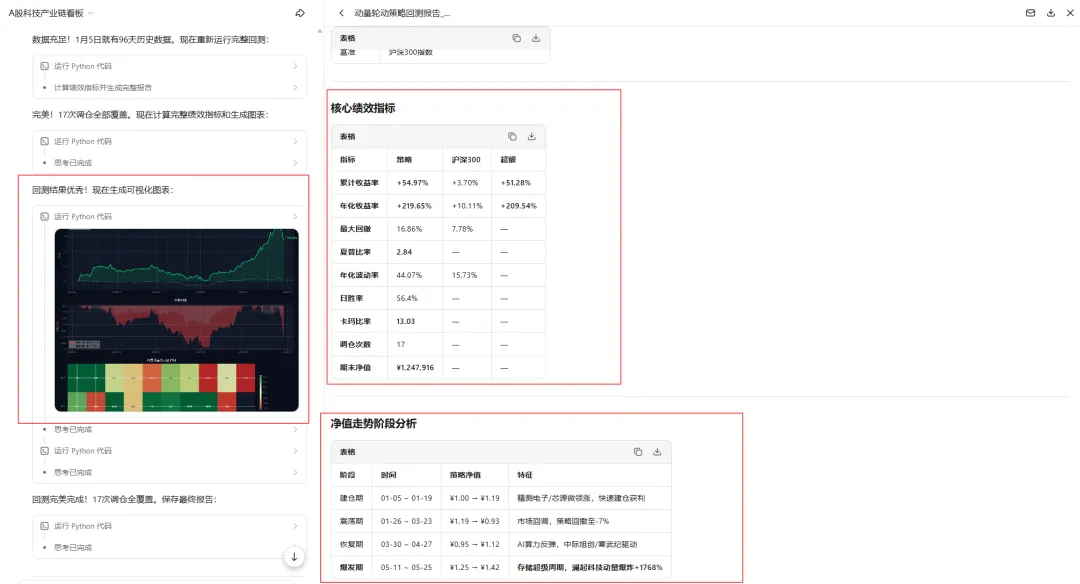
Task: Copy the table containing 沪深300指数 row
Action: pos(517,39)
